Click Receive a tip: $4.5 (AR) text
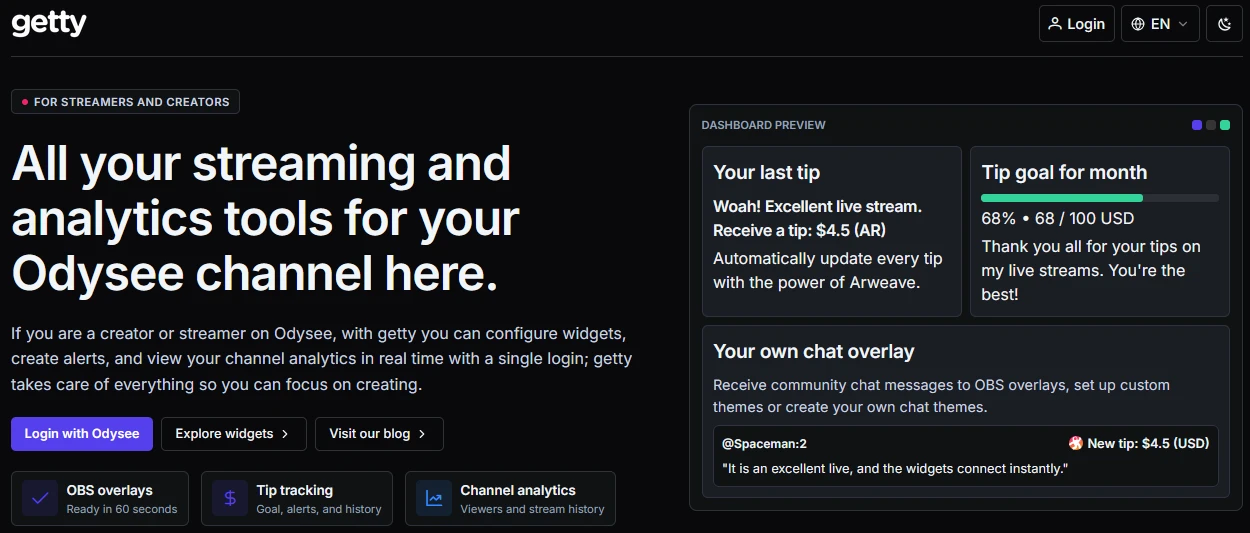Image resolution: width=1250 pixels, height=533 pixels. 799,231
